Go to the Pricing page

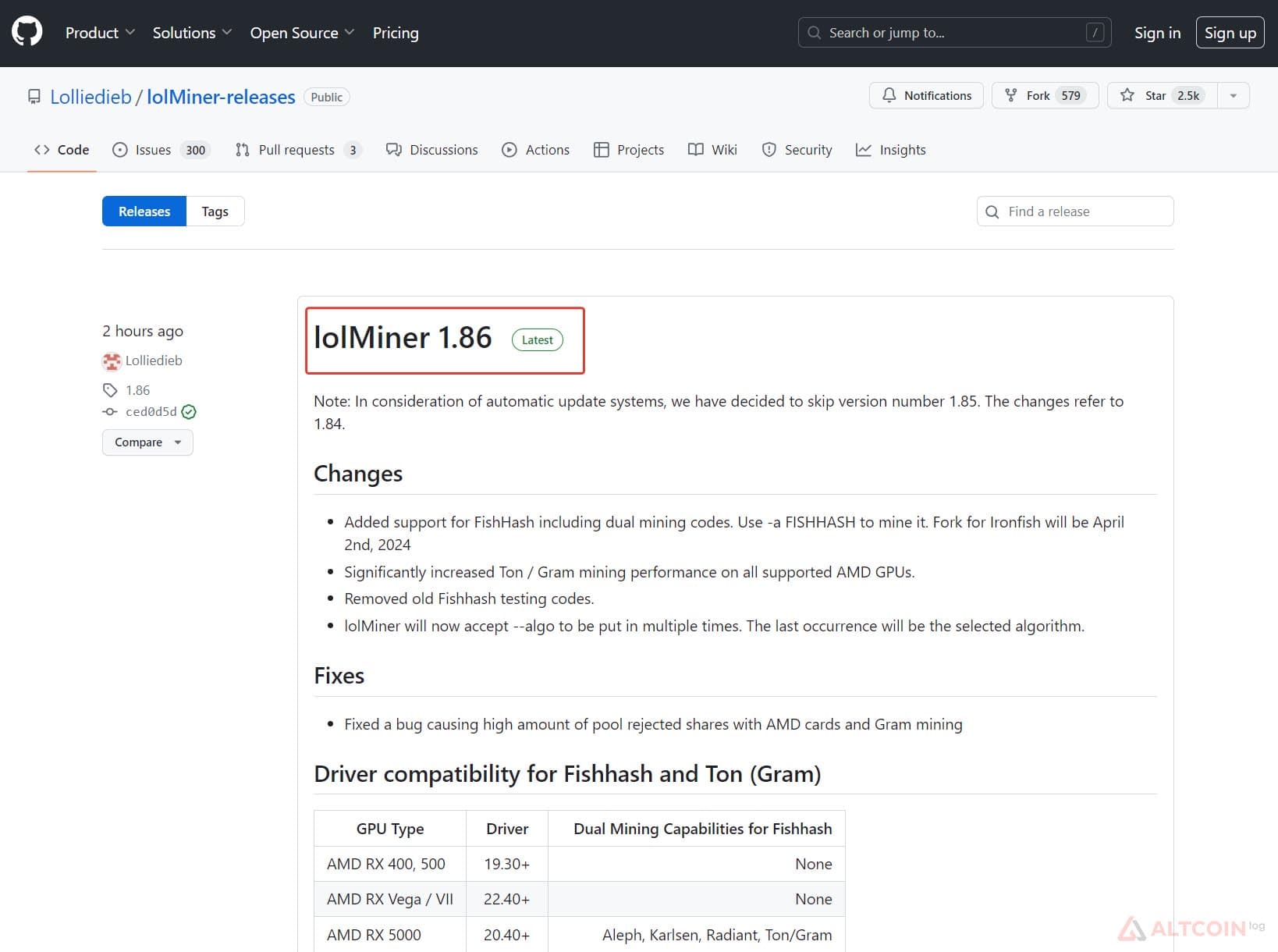[x=396, y=33]
